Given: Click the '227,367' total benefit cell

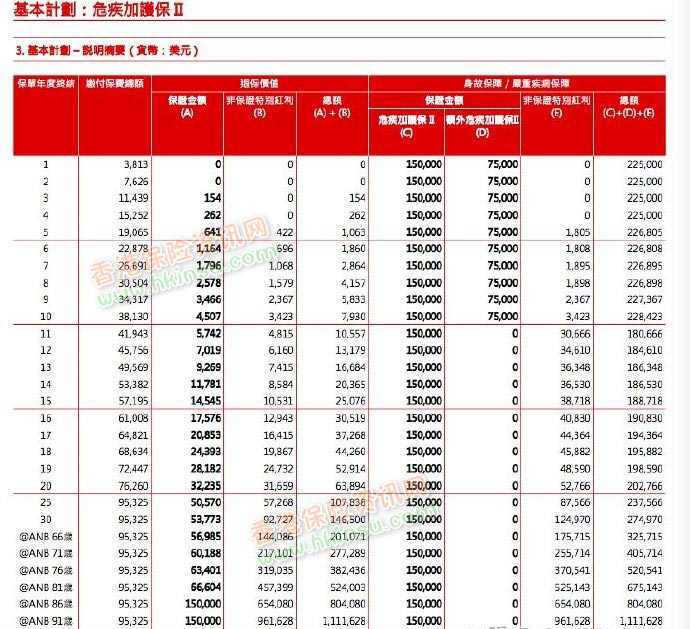Looking at the screenshot, I should click(645, 300).
